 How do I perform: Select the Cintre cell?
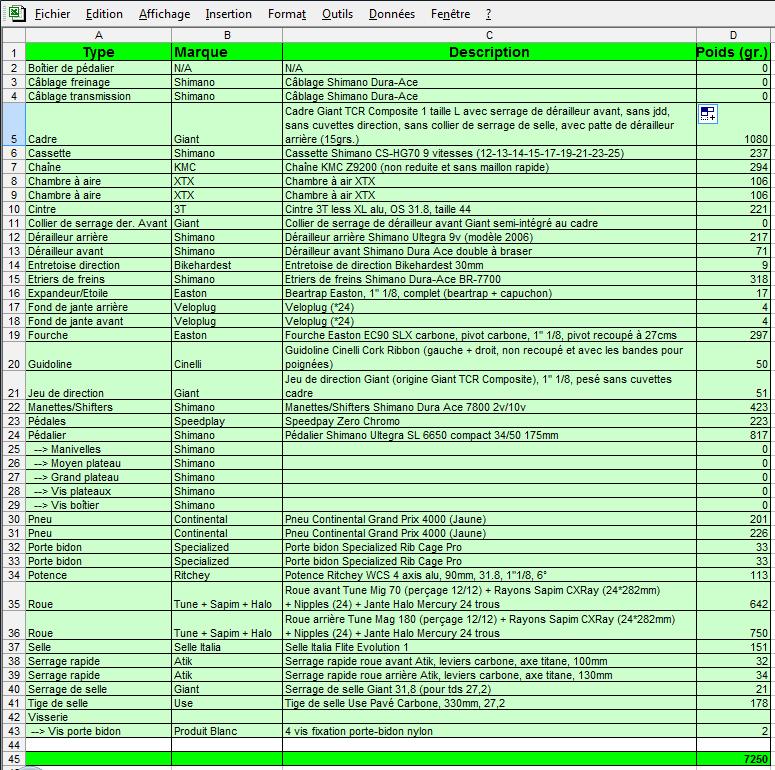pos(98,209)
